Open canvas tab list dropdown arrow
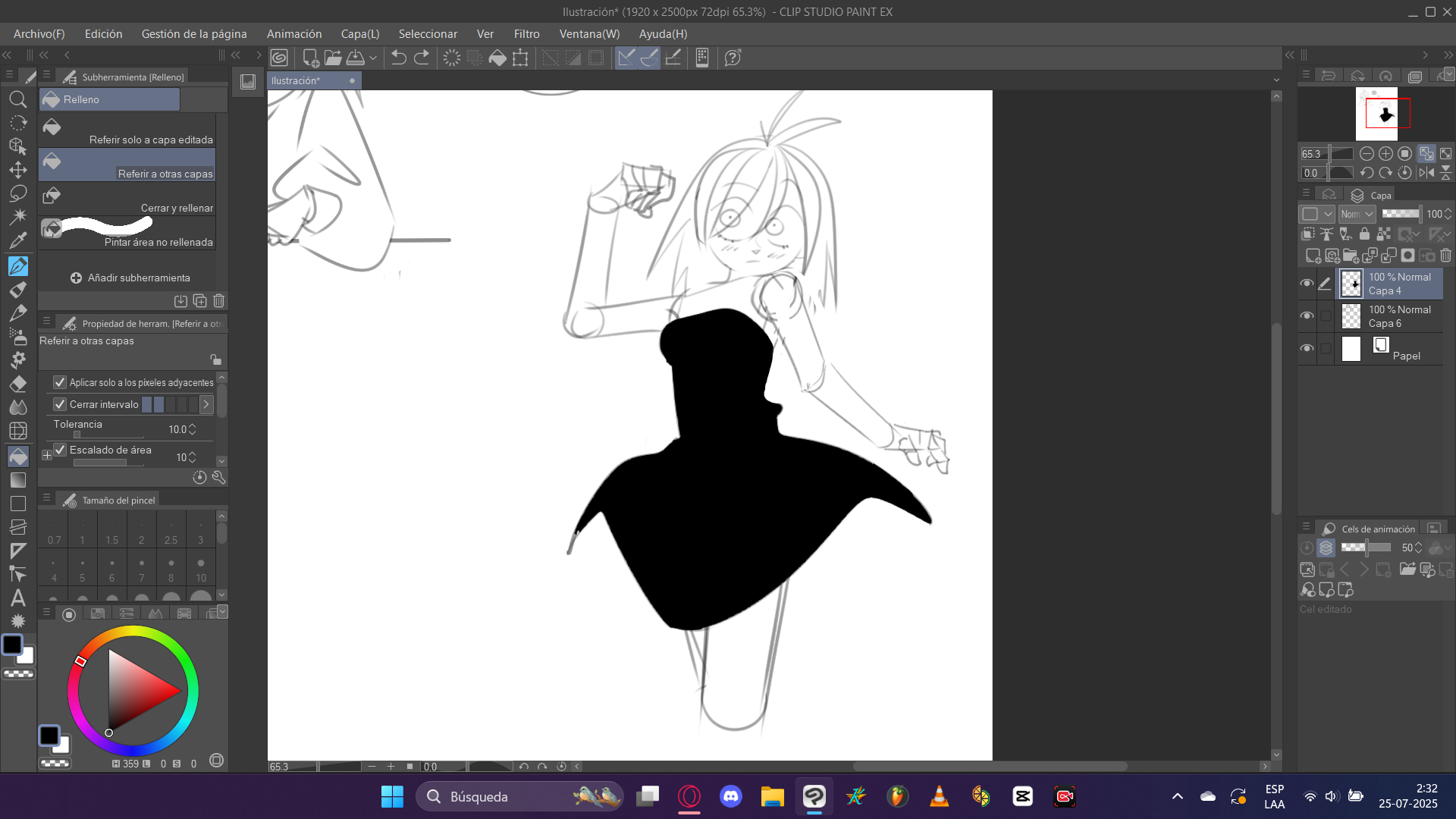This screenshot has width=1456, height=819. (1276, 80)
